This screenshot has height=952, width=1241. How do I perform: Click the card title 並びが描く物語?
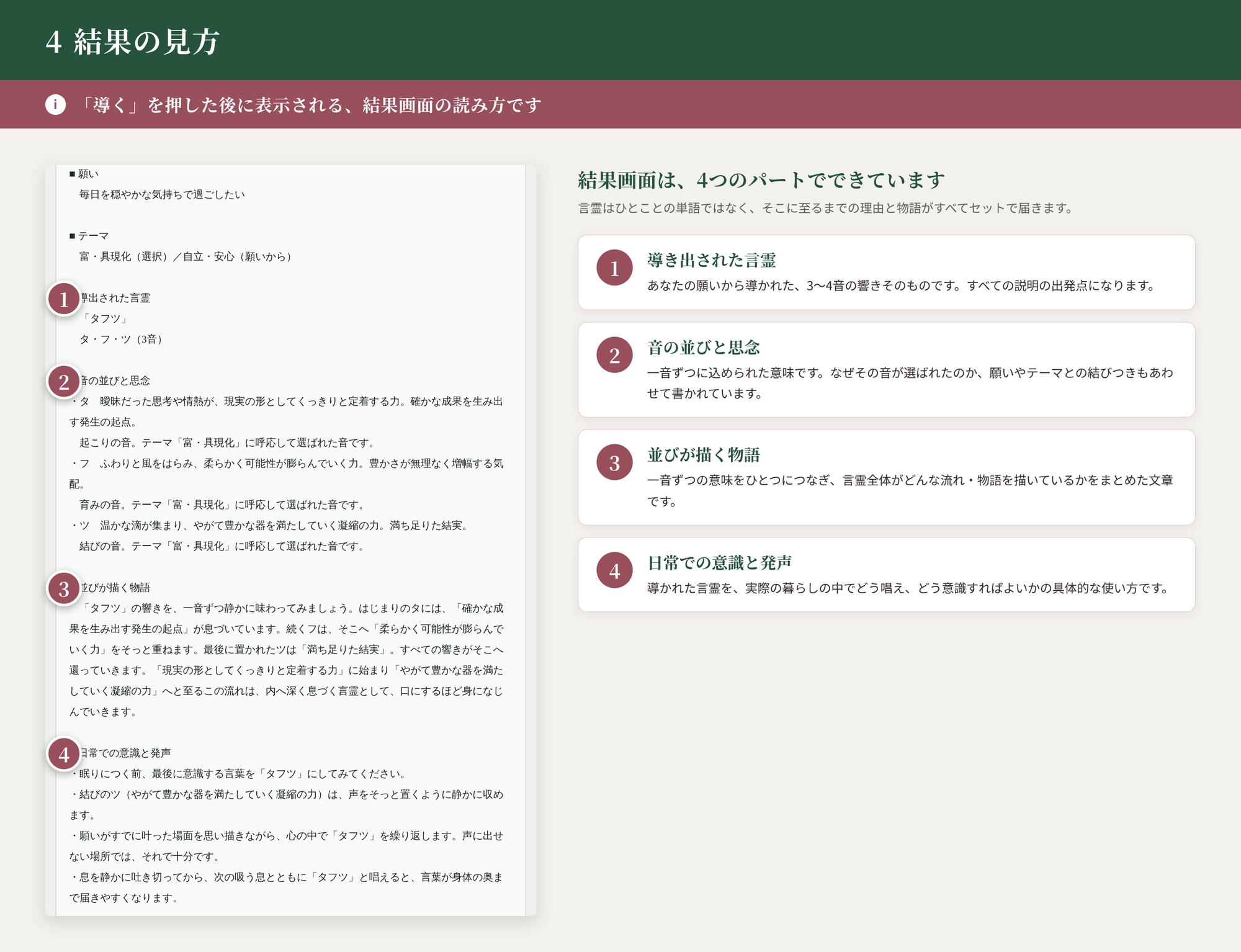click(703, 455)
